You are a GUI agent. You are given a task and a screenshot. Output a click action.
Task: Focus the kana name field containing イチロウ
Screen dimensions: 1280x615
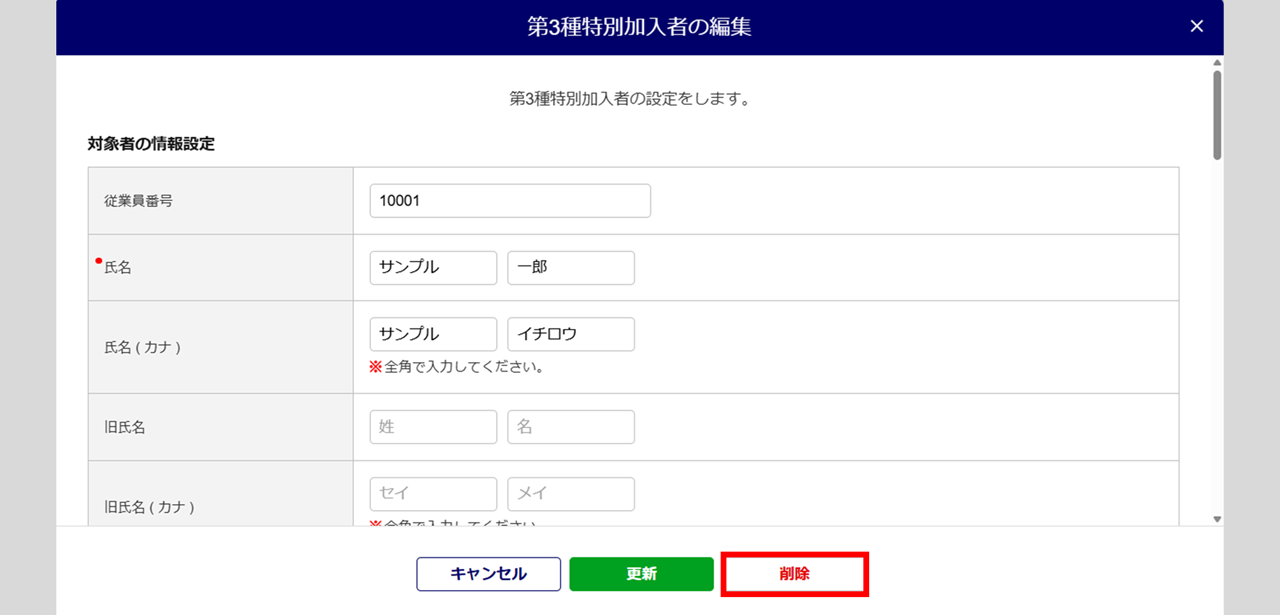(x=571, y=334)
